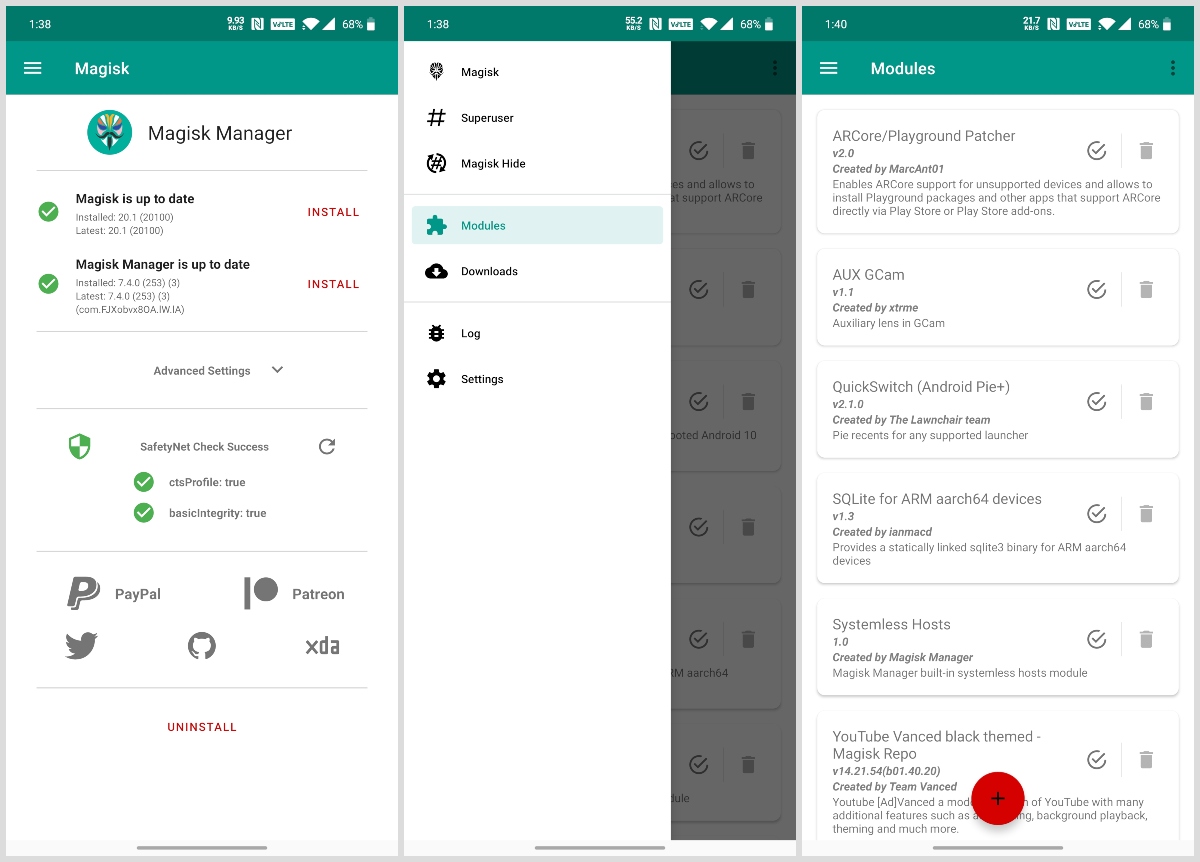Delete the Systemless Hosts module
This screenshot has width=1200, height=862.
[1147, 639]
